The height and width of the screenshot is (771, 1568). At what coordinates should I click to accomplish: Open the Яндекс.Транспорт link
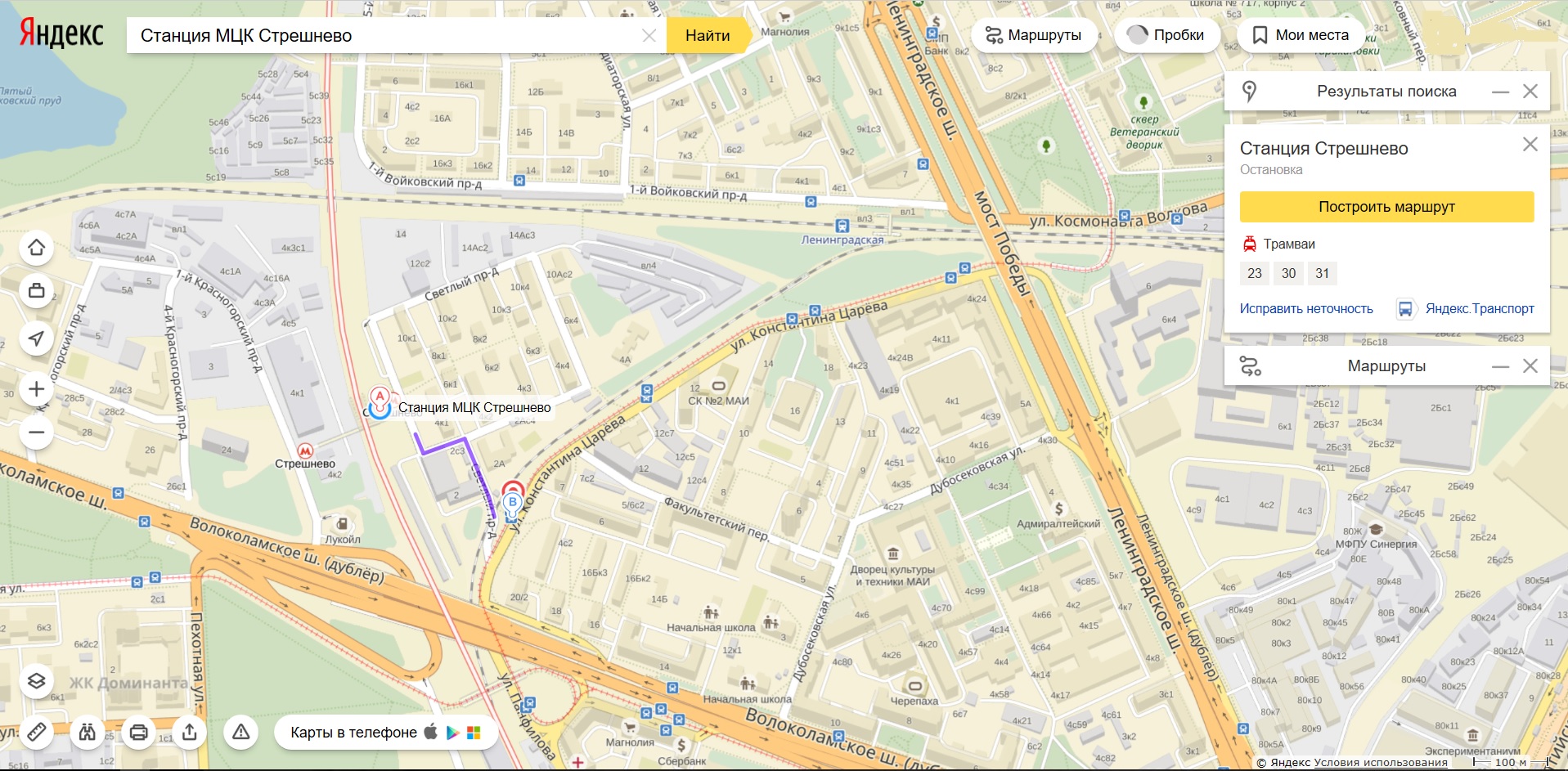coord(1480,308)
